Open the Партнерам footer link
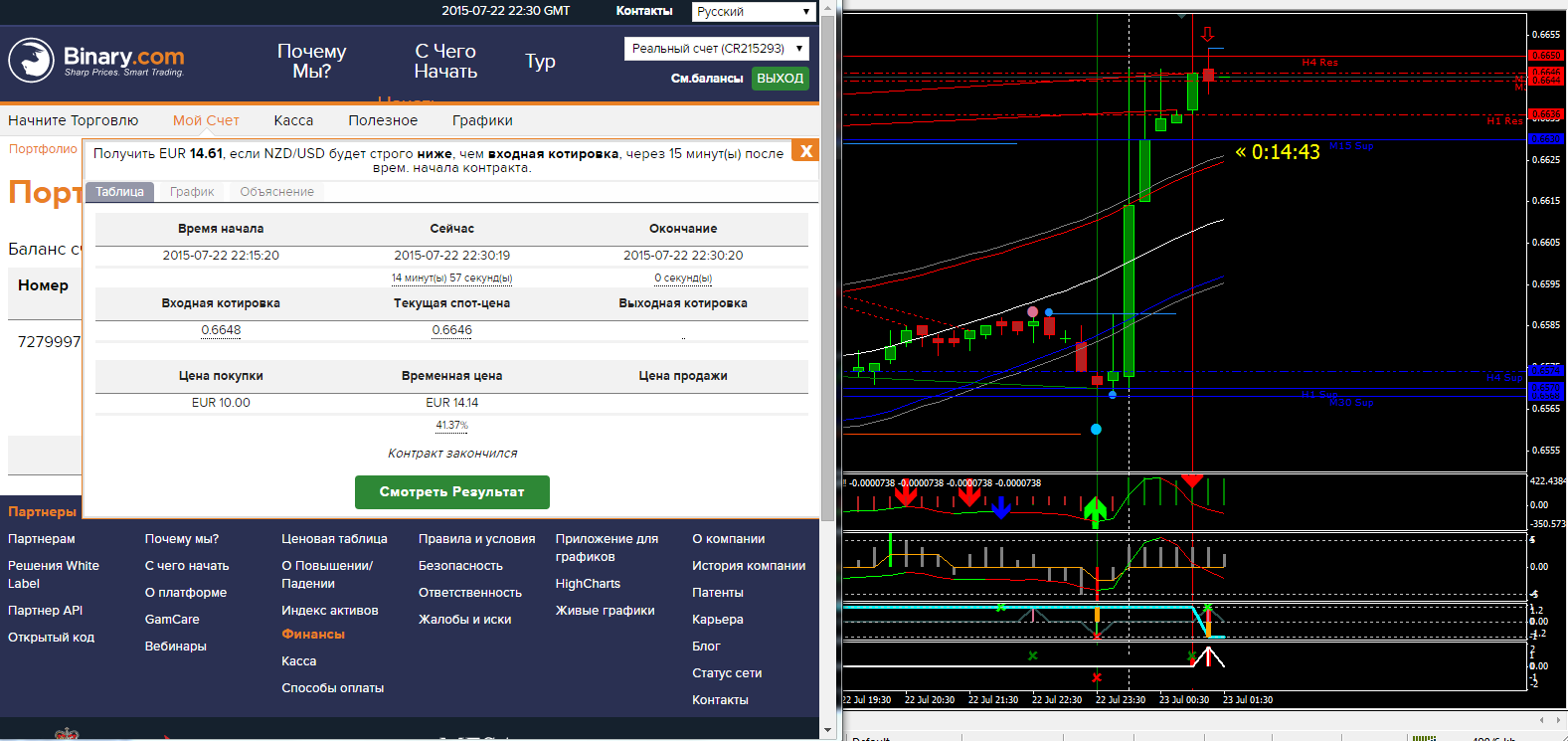 click(42, 539)
